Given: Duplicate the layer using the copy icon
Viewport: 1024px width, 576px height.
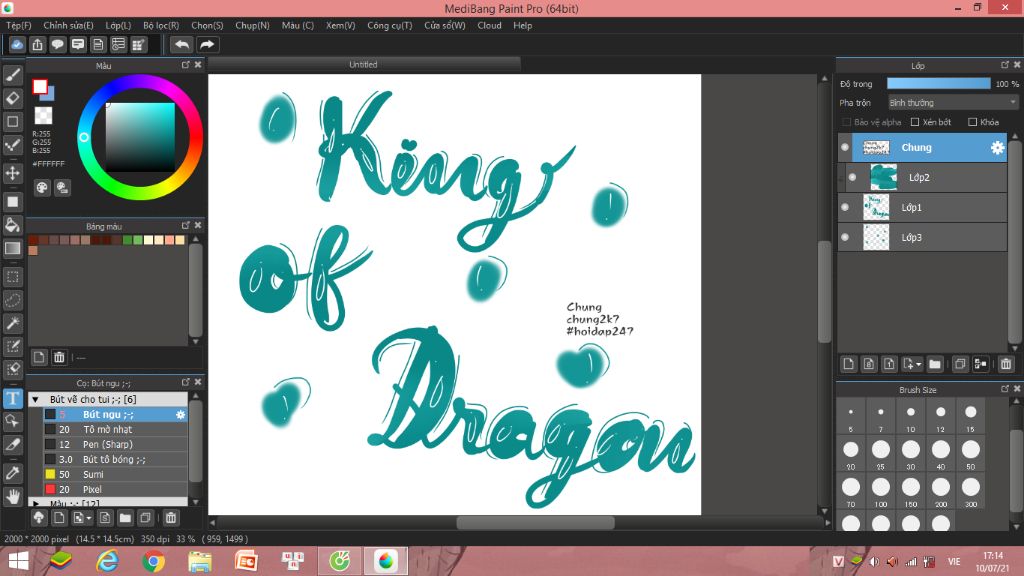Looking at the screenshot, I should click(959, 364).
